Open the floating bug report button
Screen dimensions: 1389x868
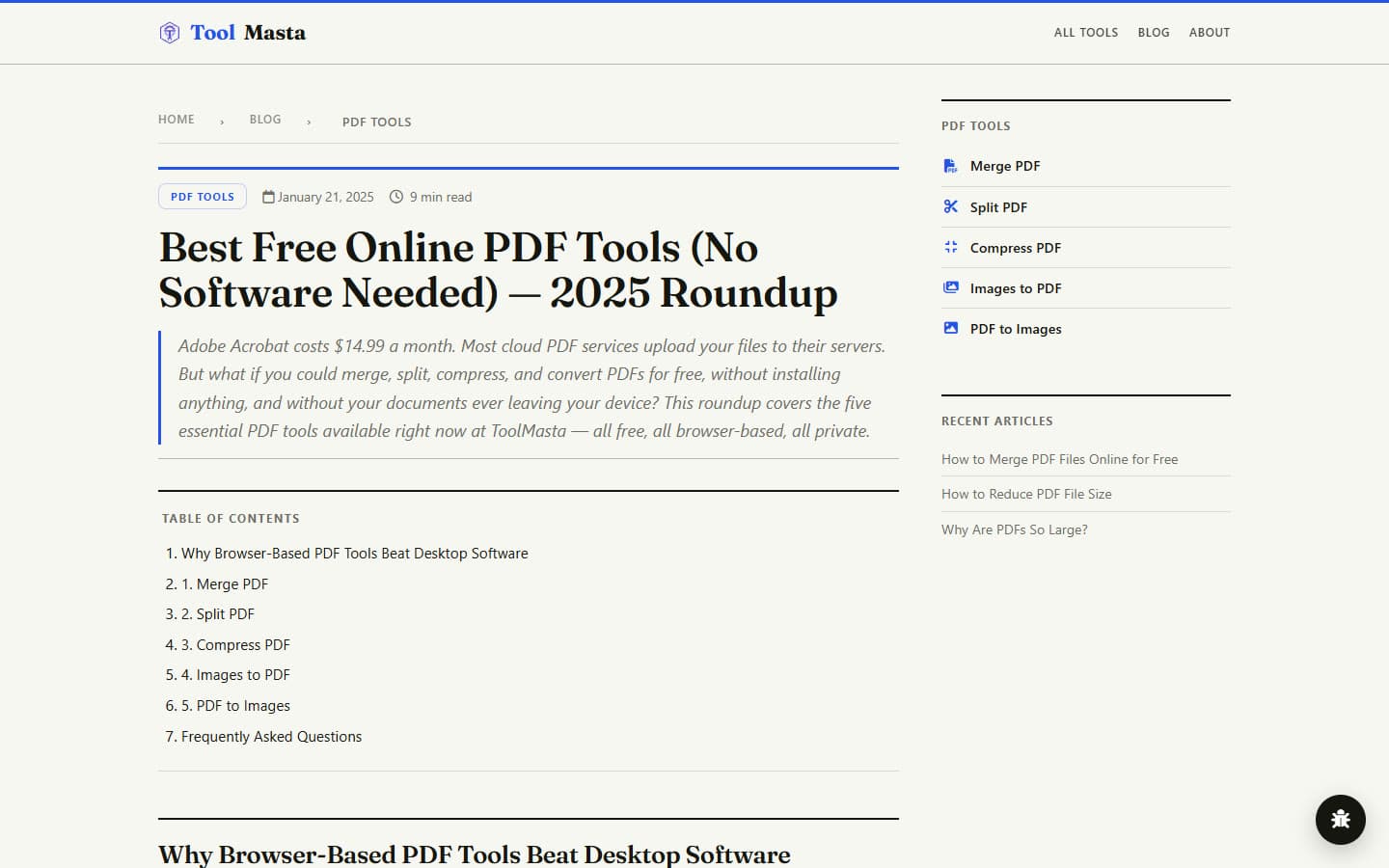tap(1341, 820)
